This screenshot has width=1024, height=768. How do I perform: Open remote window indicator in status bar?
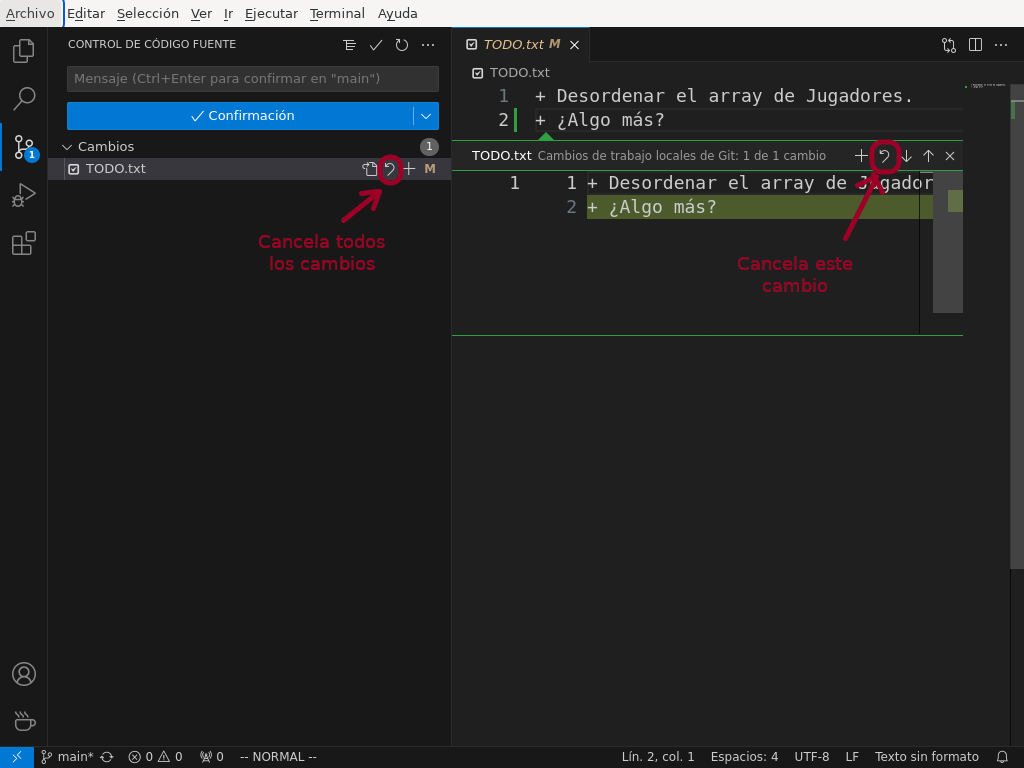pyautogui.click(x=17, y=757)
